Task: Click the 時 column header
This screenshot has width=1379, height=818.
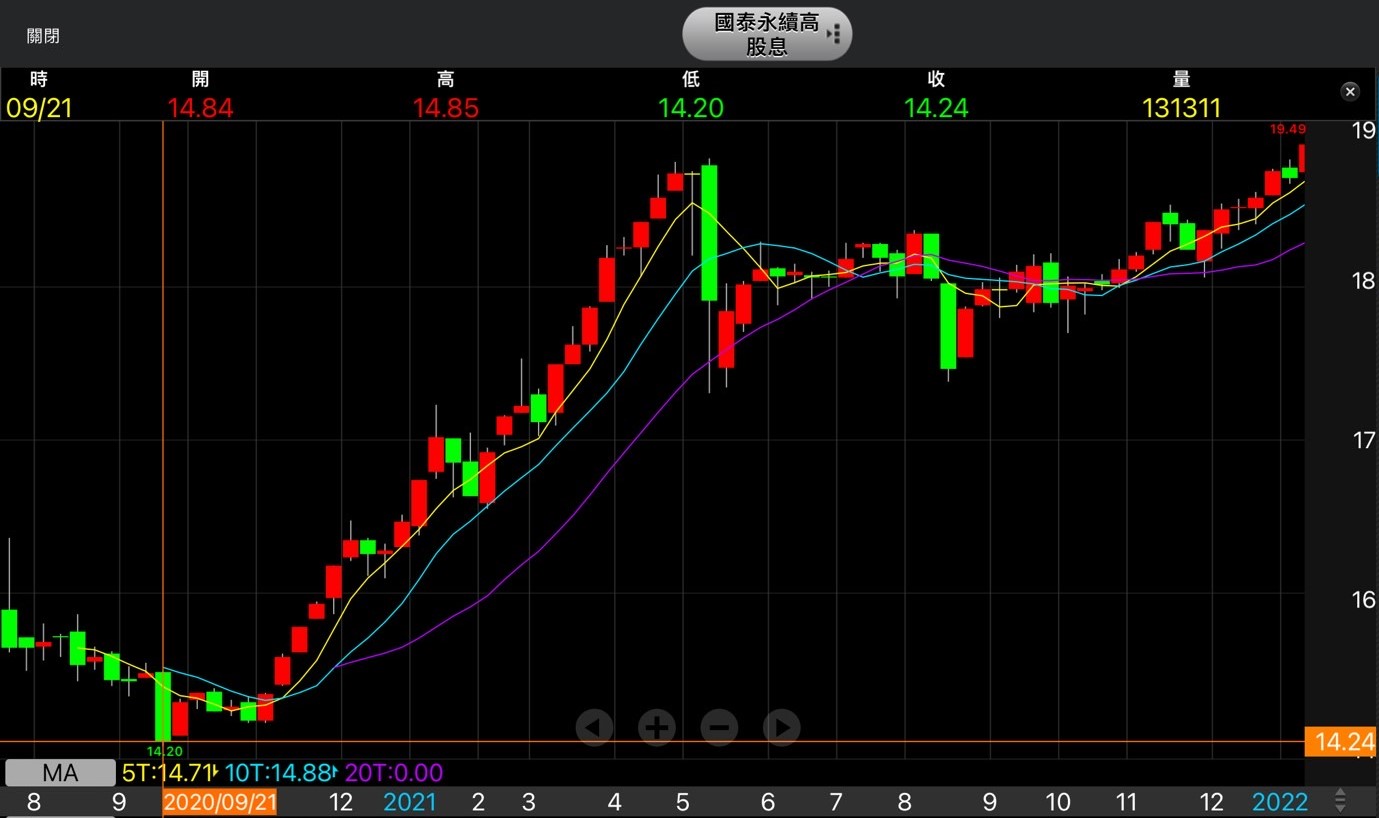Action: [x=39, y=79]
